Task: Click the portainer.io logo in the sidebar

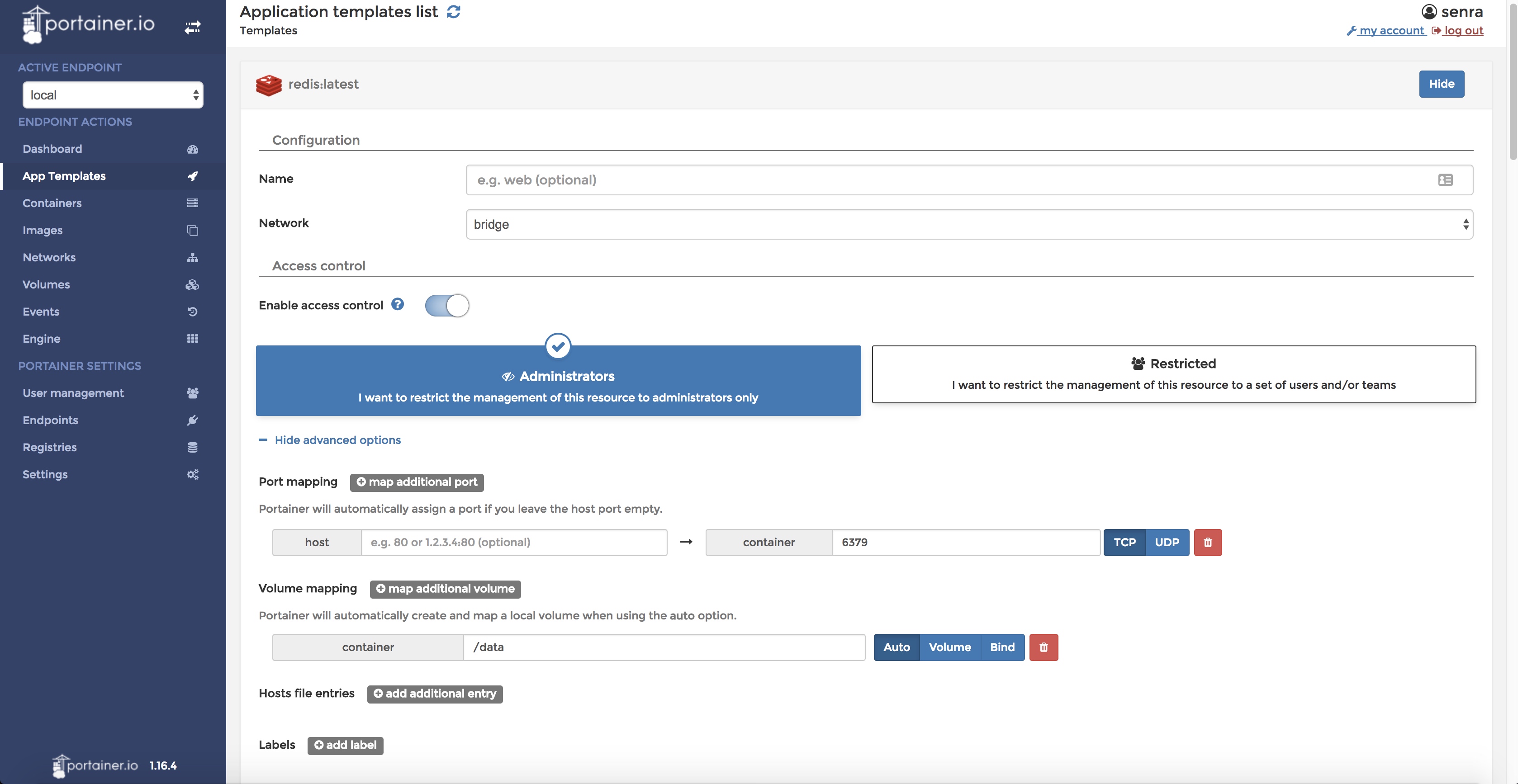Action: (88, 24)
